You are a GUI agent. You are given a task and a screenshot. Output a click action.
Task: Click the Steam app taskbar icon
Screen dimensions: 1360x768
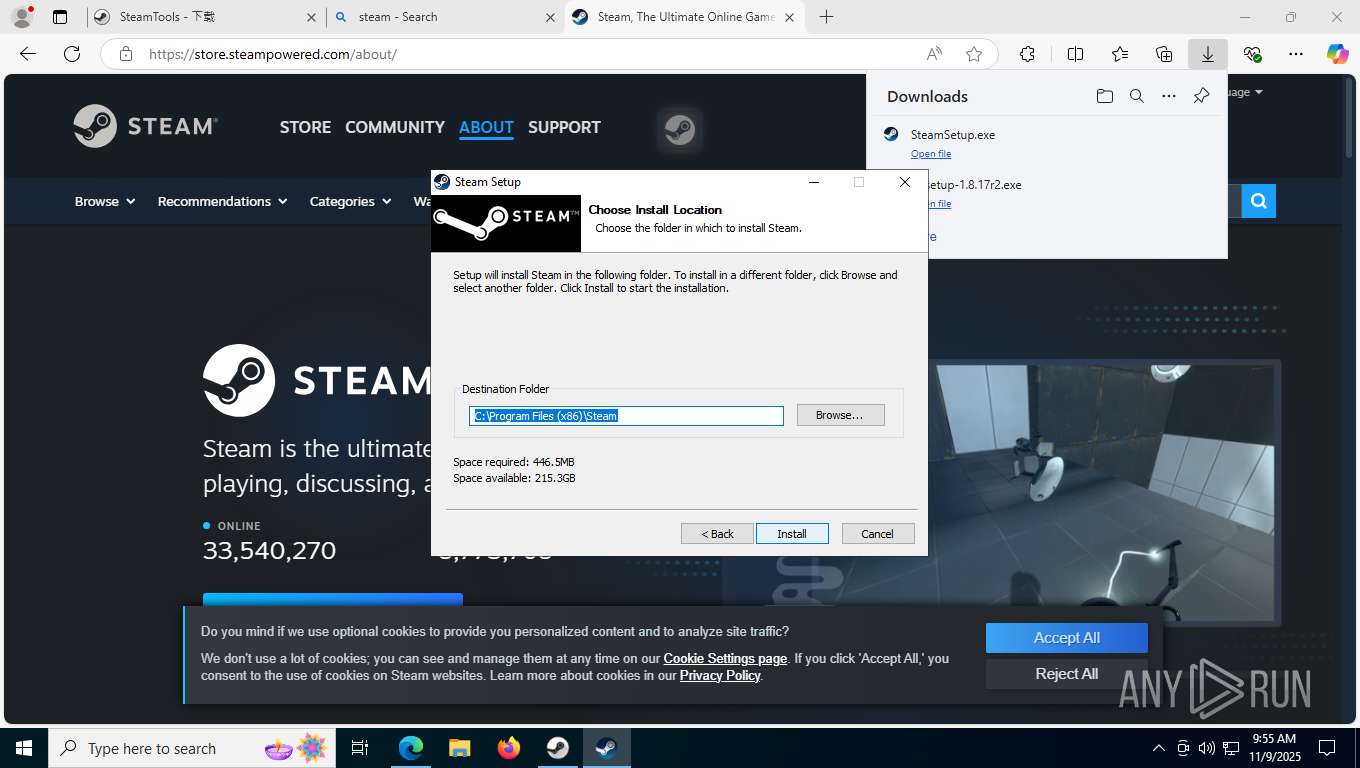tap(558, 748)
